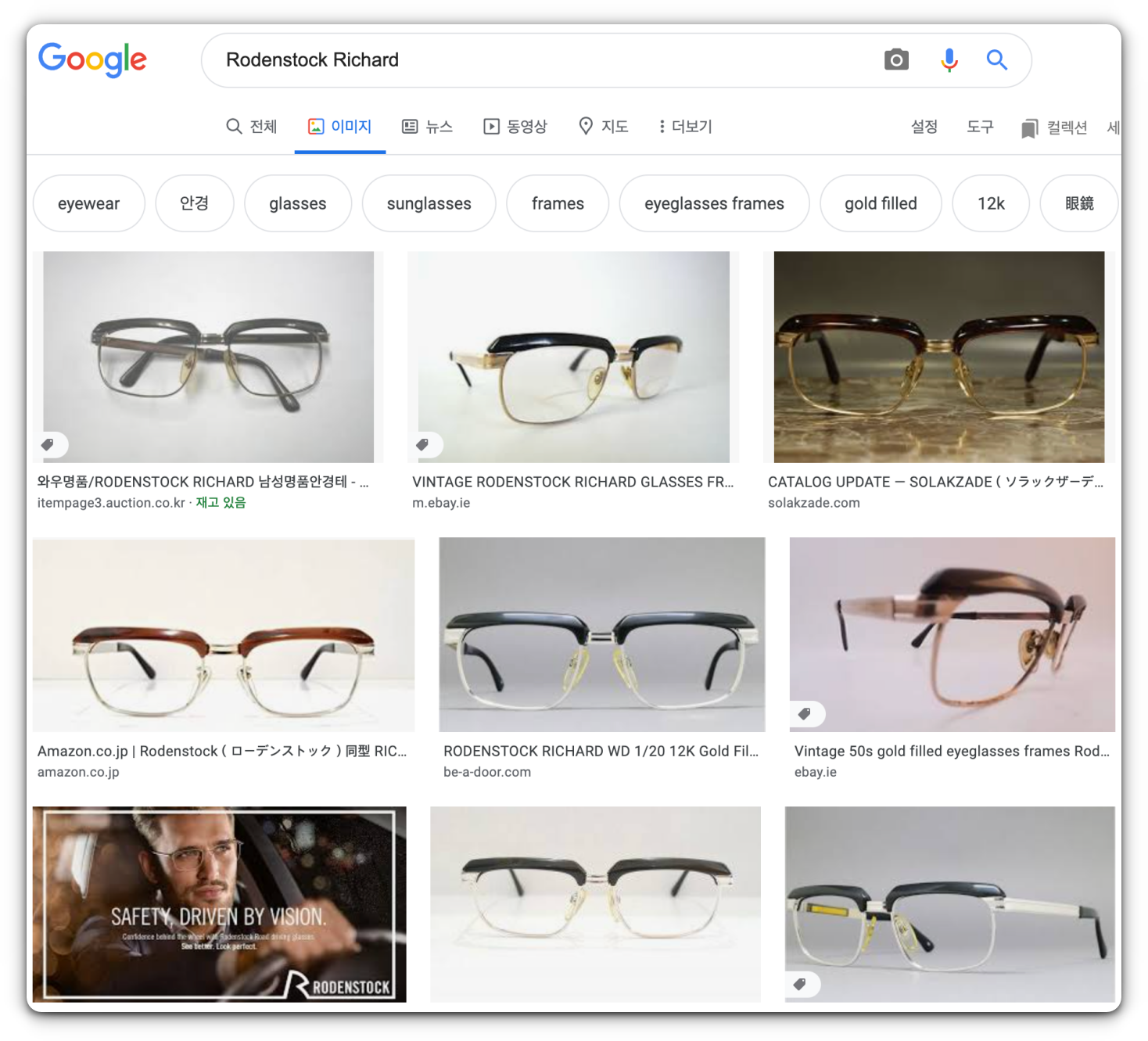Click the Google logo
This screenshot has height=1041, width=1148.
pyautogui.click(x=92, y=60)
